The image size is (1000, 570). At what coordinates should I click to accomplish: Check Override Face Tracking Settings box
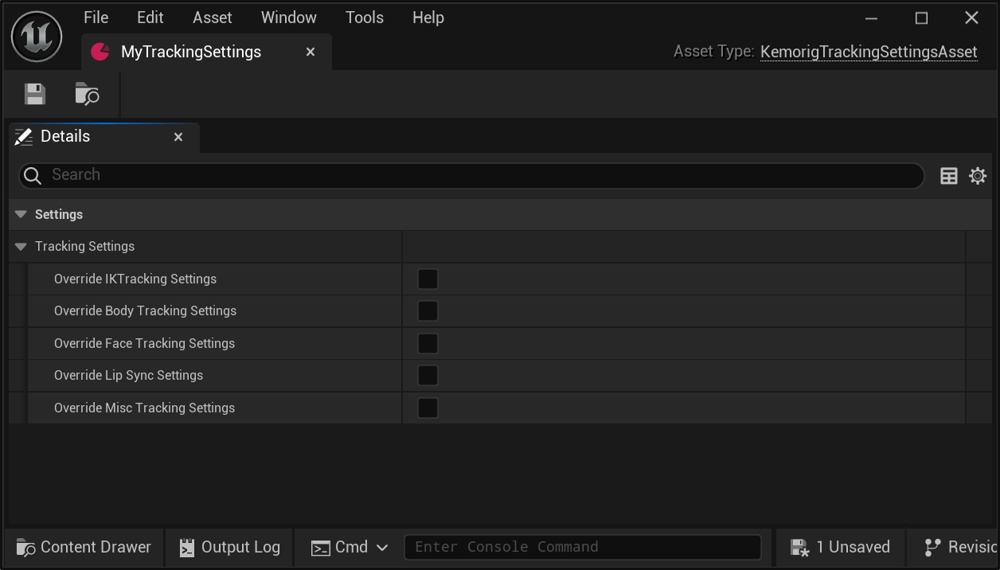428,343
